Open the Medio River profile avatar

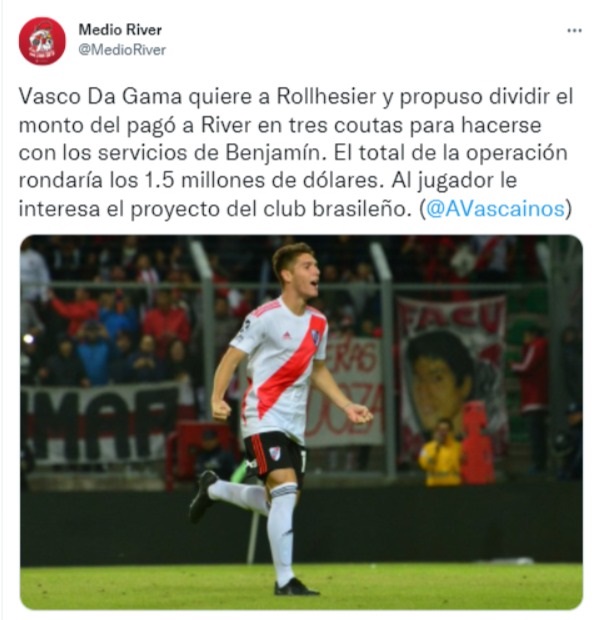(42, 41)
